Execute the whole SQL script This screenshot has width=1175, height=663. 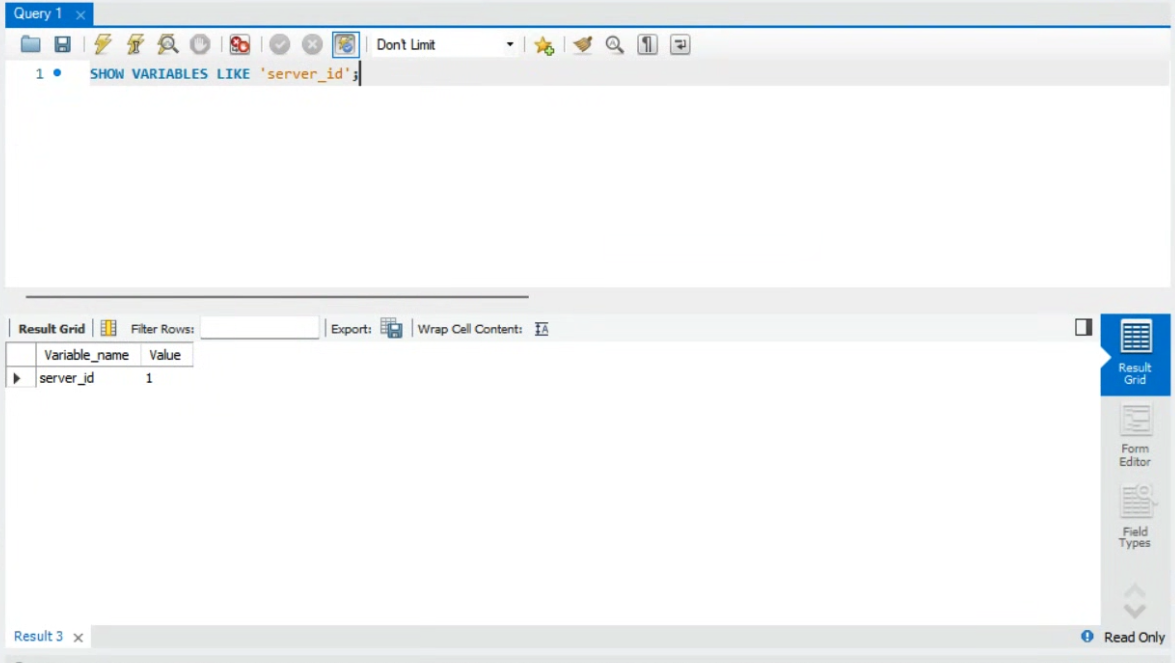(x=103, y=44)
